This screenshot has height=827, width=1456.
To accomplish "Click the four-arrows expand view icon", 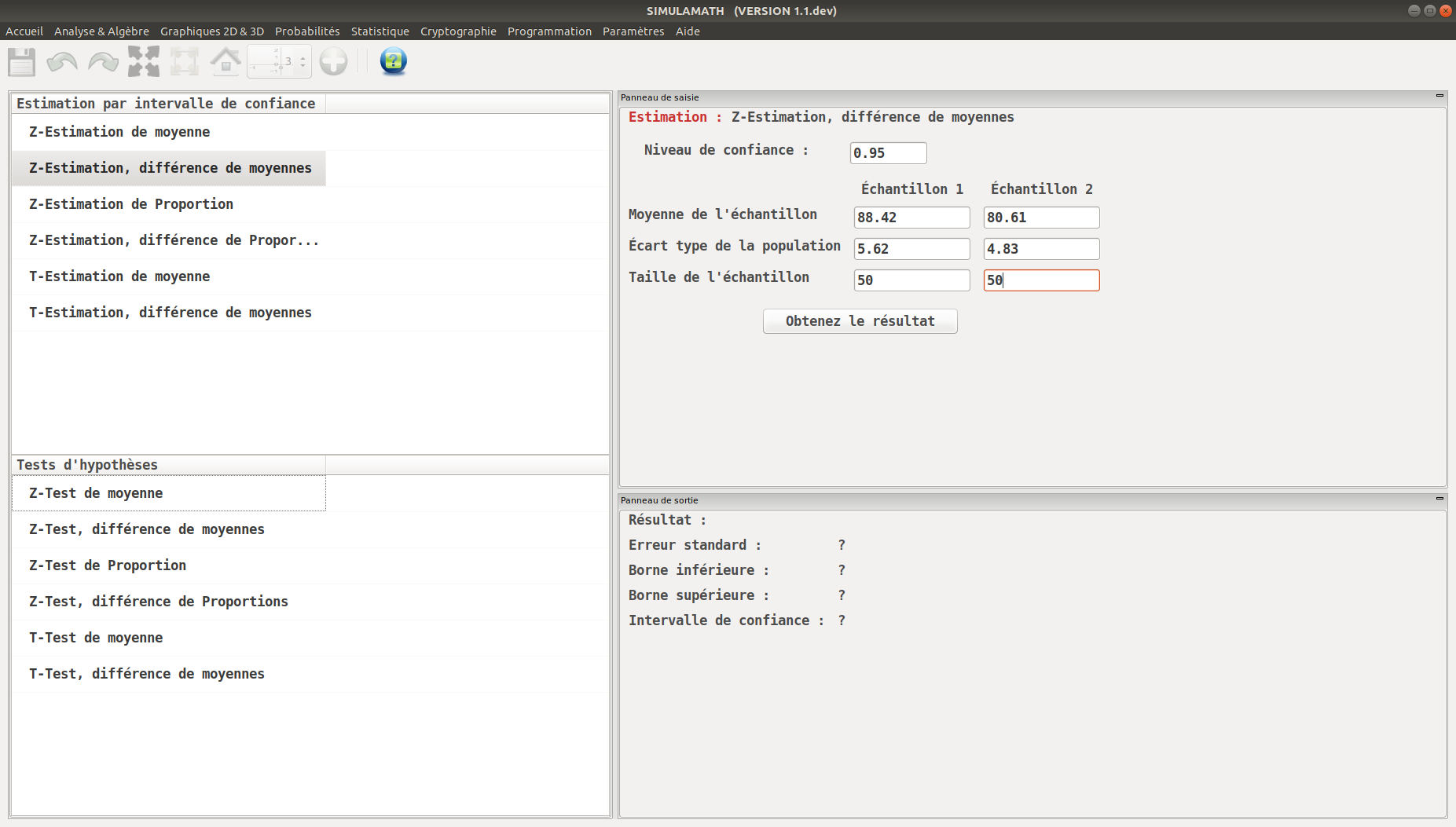I will tap(144, 61).
